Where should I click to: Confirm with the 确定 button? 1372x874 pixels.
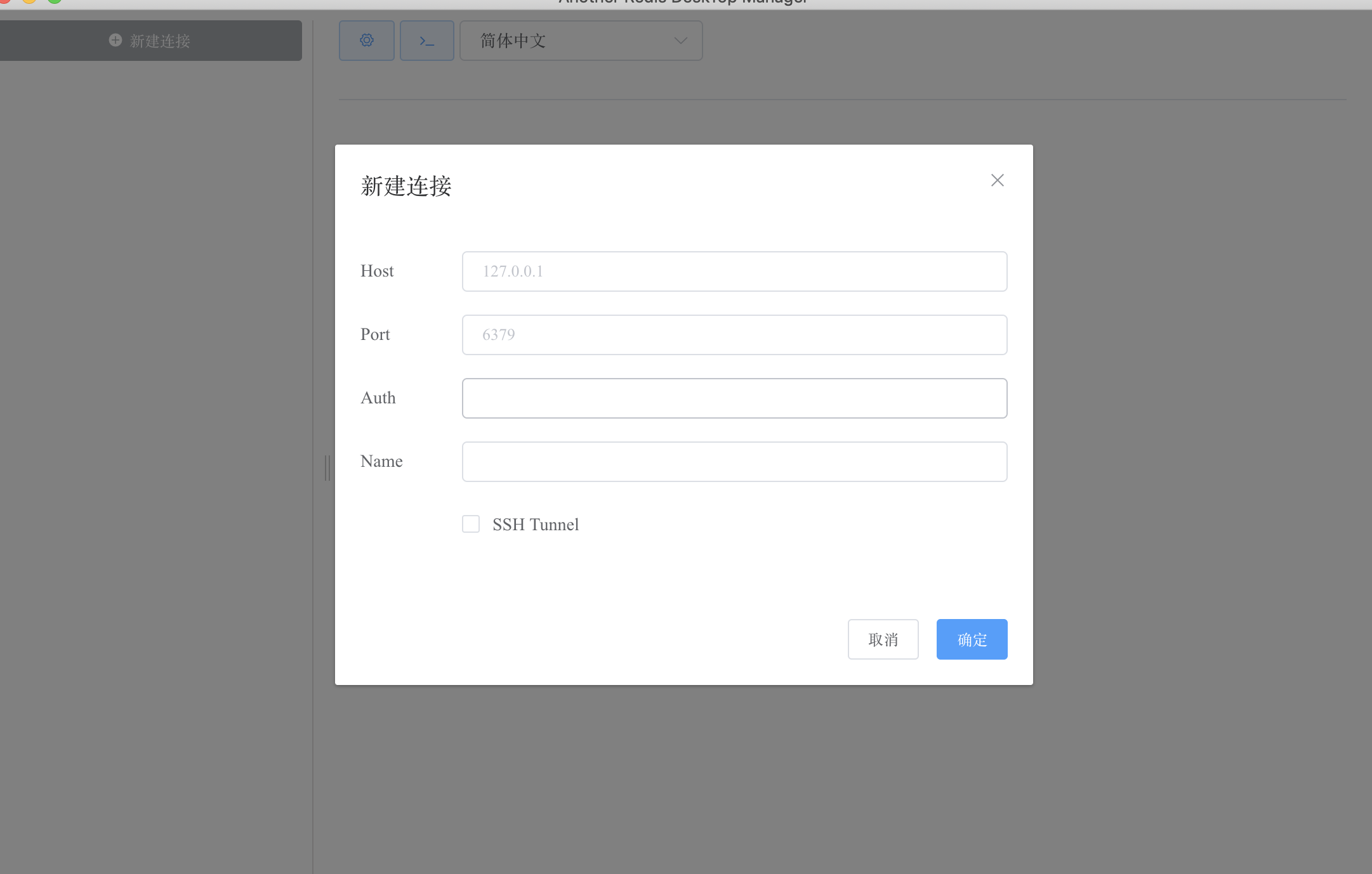coord(972,639)
